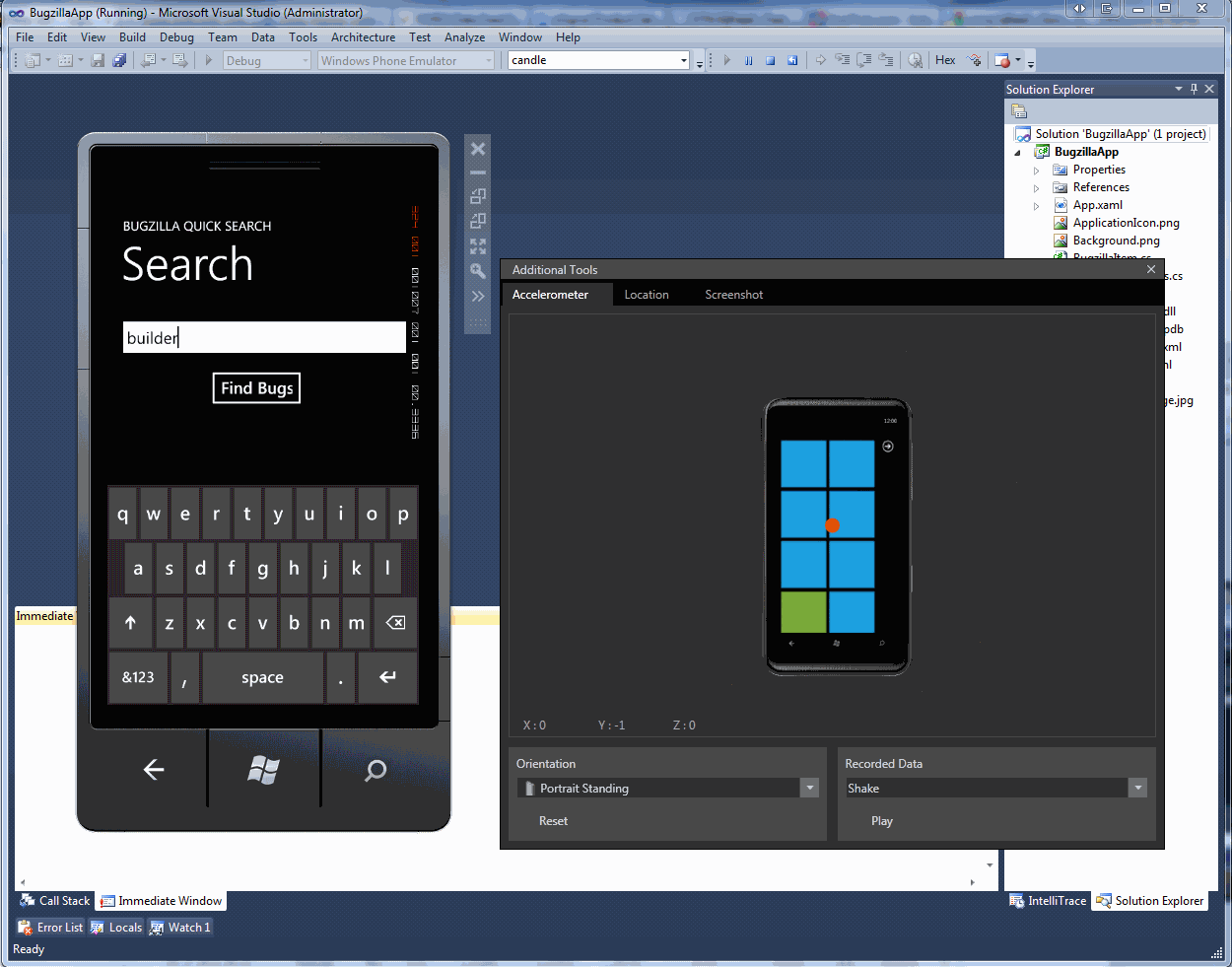
Task: Open the Error List tab
Action: [x=51, y=928]
